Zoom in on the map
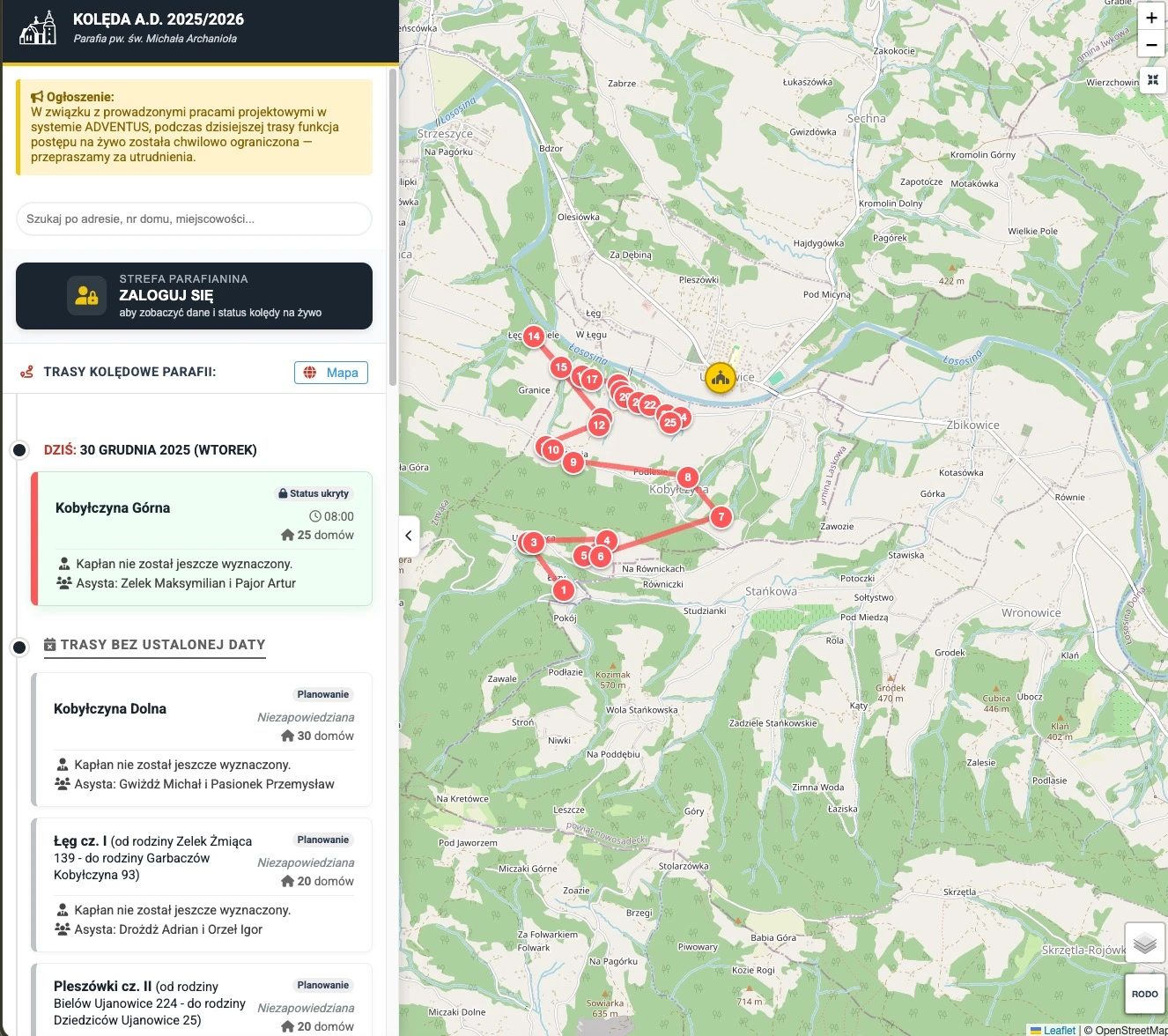1168x1036 pixels. [1151, 18]
